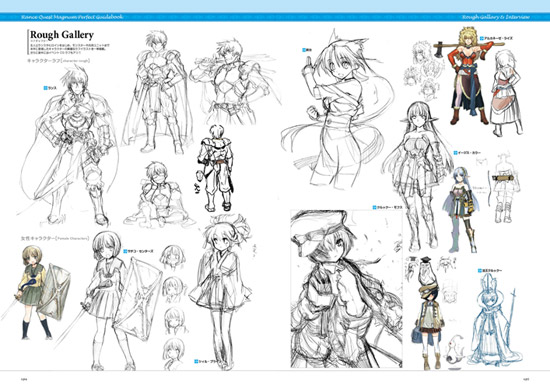This screenshot has width=550, height=389.
Task: Click the caption label above the framed cap girl
Action: [x=387, y=207]
